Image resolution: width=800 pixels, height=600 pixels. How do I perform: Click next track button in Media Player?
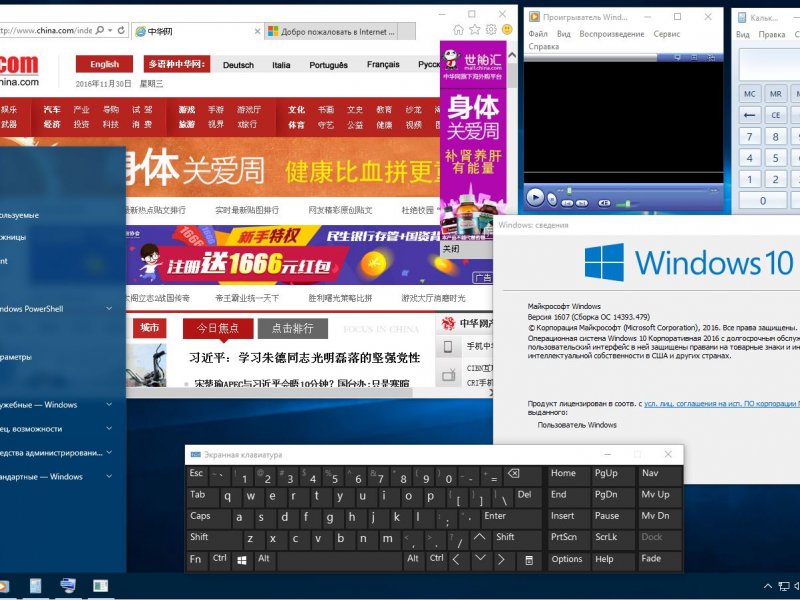tap(582, 203)
